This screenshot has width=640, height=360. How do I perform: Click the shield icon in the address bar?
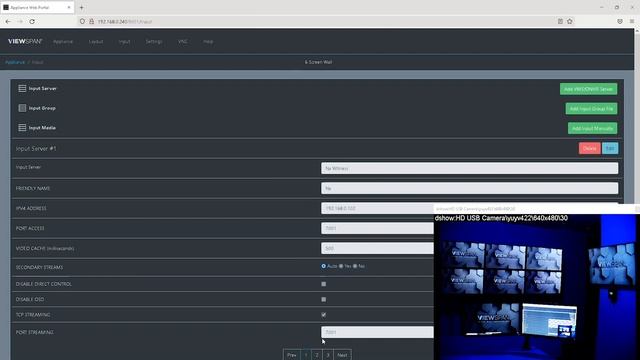point(82,21)
